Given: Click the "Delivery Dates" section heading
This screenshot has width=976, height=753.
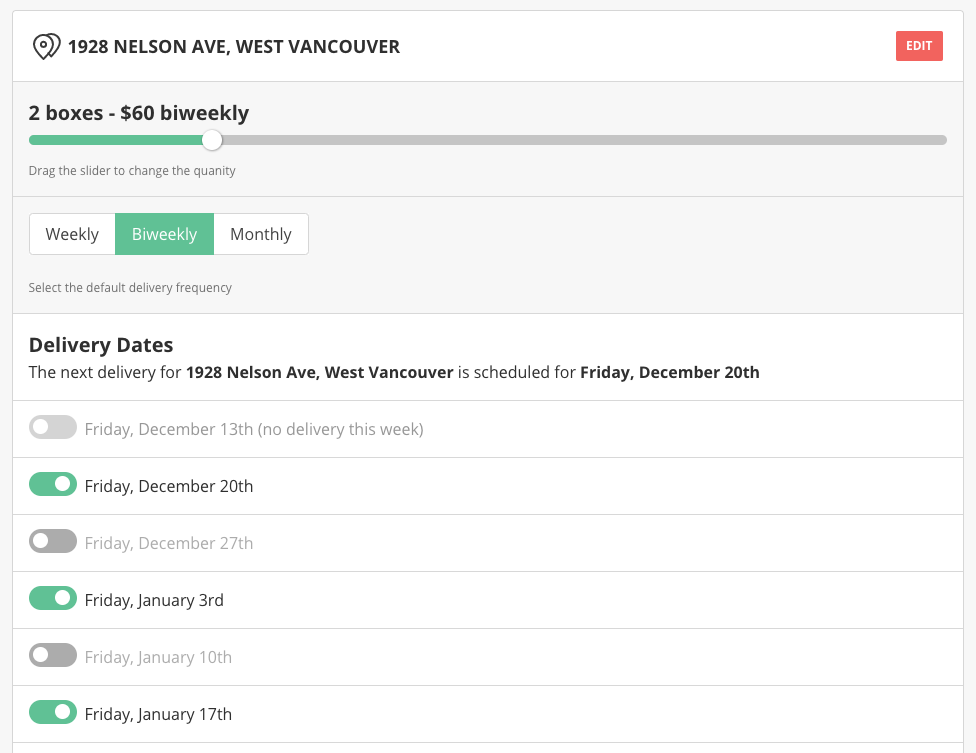Looking at the screenshot, I should pos(101,345).
